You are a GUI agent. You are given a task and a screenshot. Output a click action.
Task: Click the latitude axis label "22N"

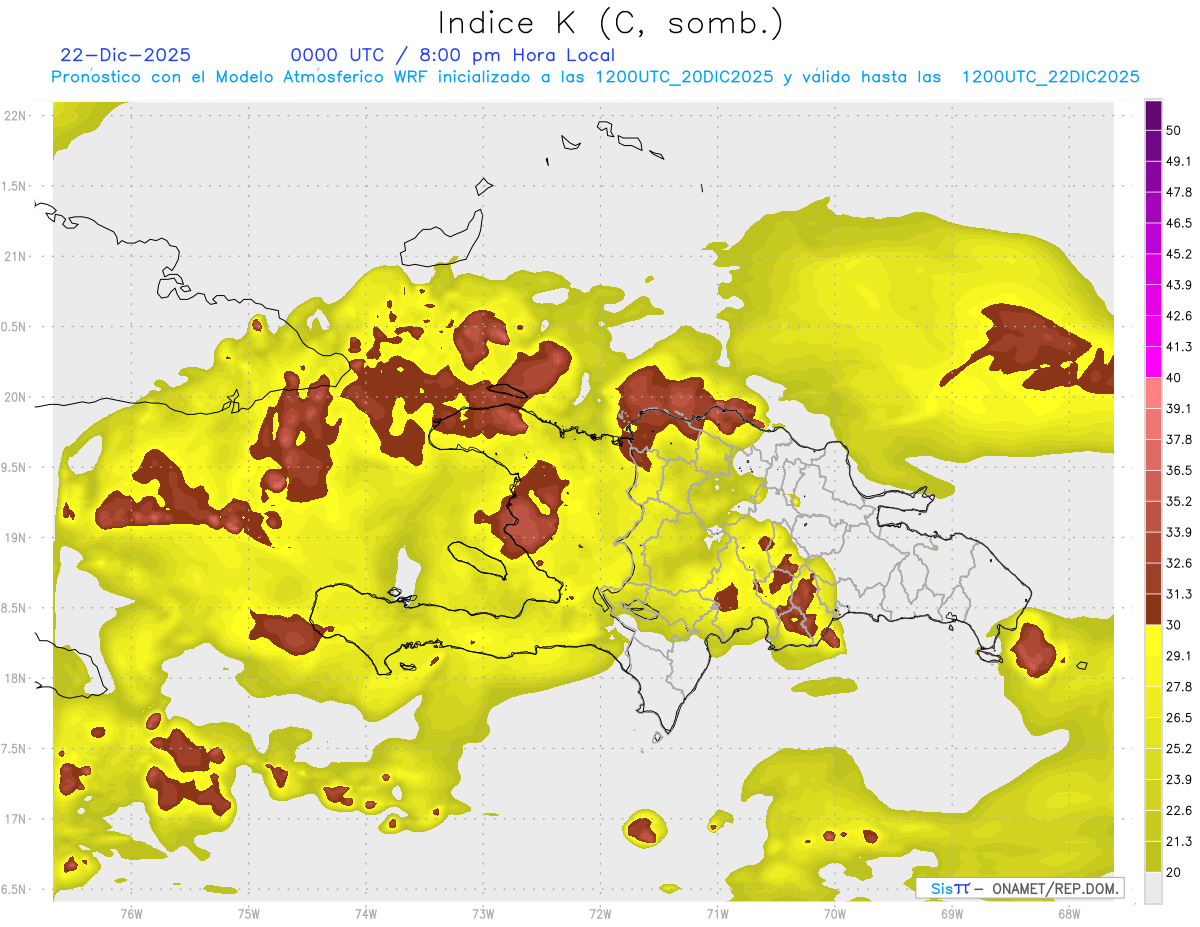tap(14, 116)
